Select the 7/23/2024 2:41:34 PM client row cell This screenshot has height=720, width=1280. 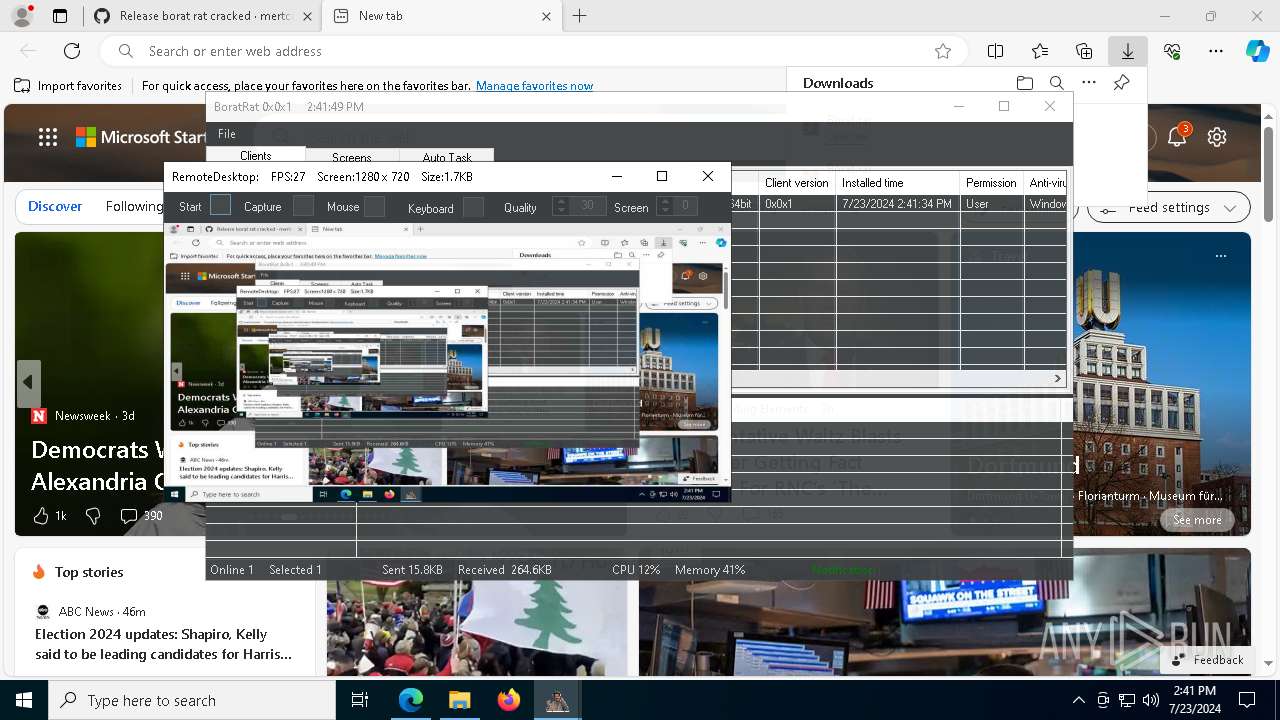tap(898, 204)
